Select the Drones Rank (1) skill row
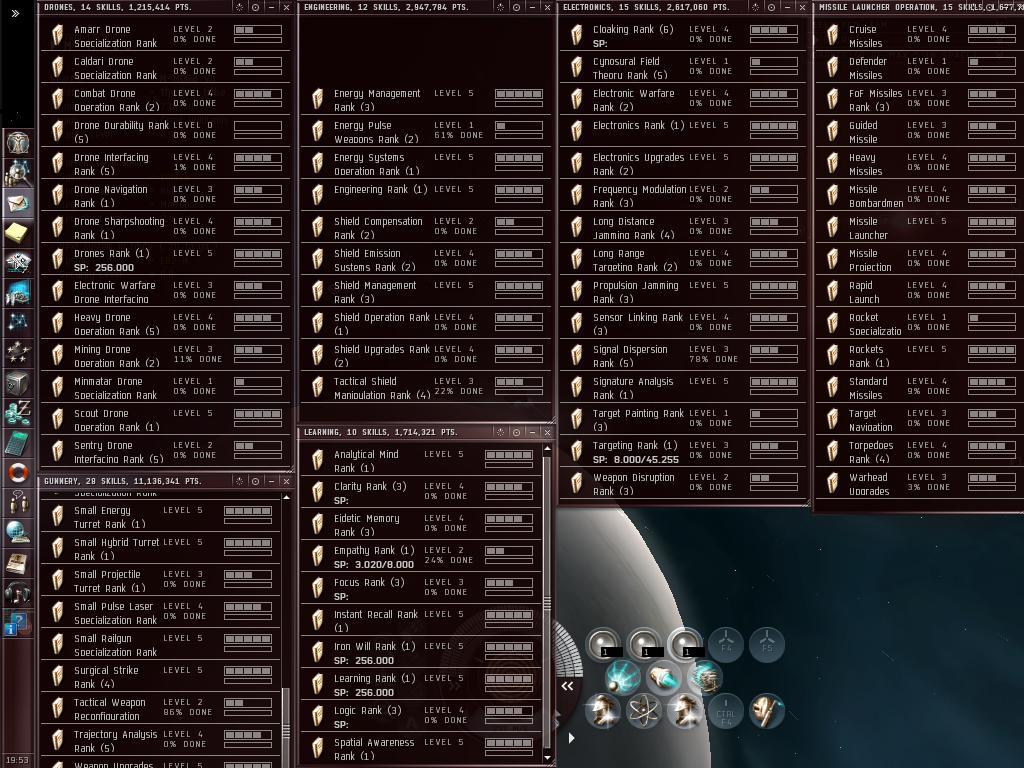Image resolution: width=1024 pixels, height=768 pixels. [165, 260]
